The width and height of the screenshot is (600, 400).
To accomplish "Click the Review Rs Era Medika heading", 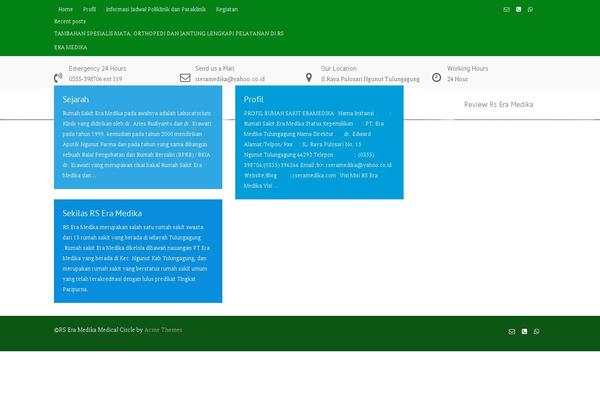I will [498, 104].
